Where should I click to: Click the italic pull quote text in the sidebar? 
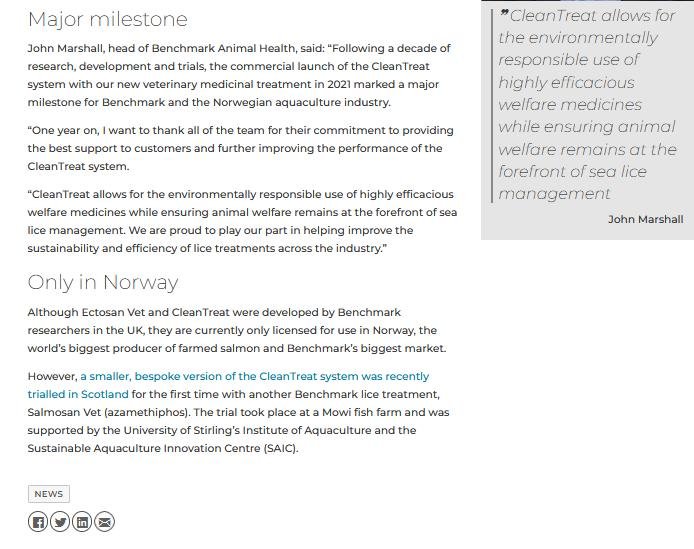(587, 104)
